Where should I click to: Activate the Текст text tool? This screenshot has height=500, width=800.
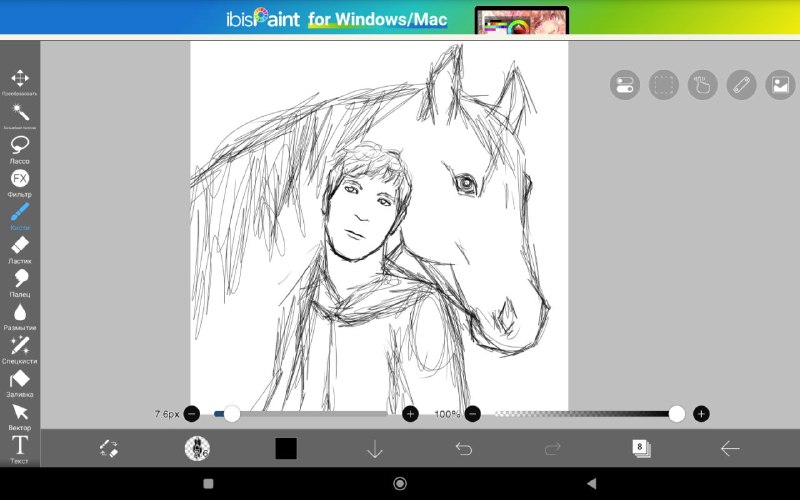click(x=20, y=449)
